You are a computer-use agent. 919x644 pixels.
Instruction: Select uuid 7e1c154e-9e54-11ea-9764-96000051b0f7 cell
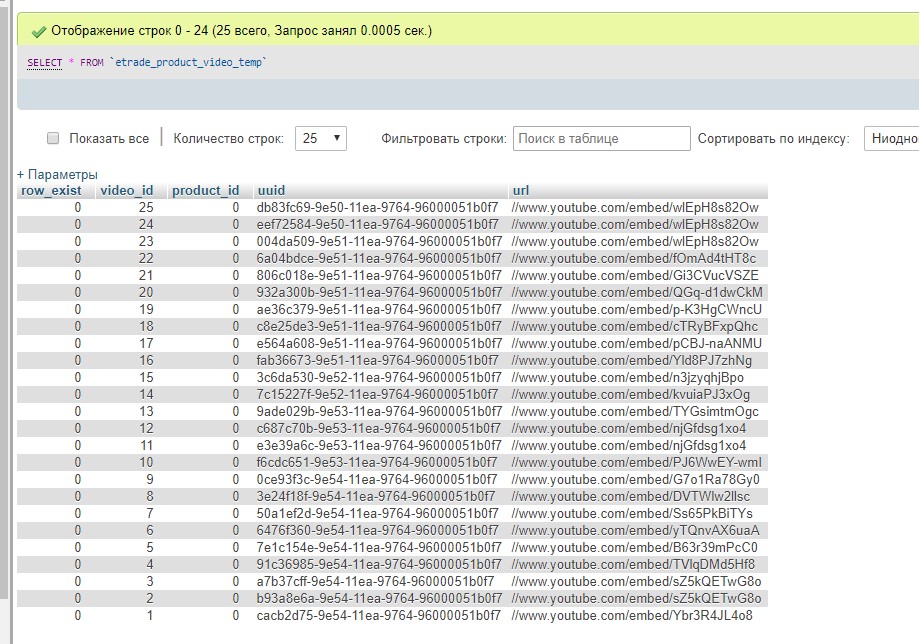click(x=379, y=547)
